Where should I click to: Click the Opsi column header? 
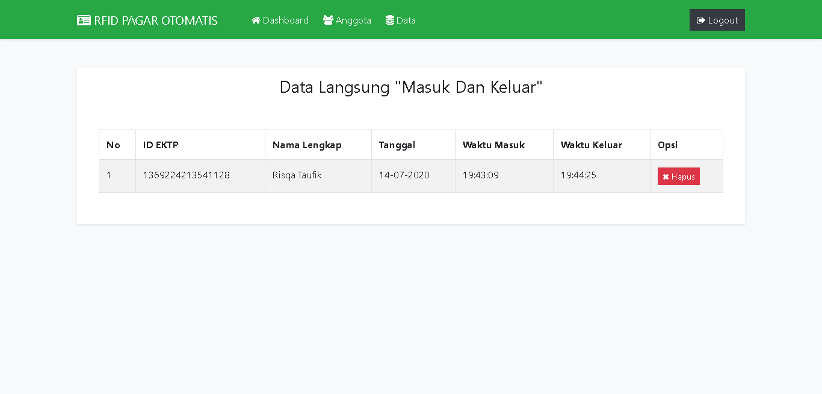(687, 145)
